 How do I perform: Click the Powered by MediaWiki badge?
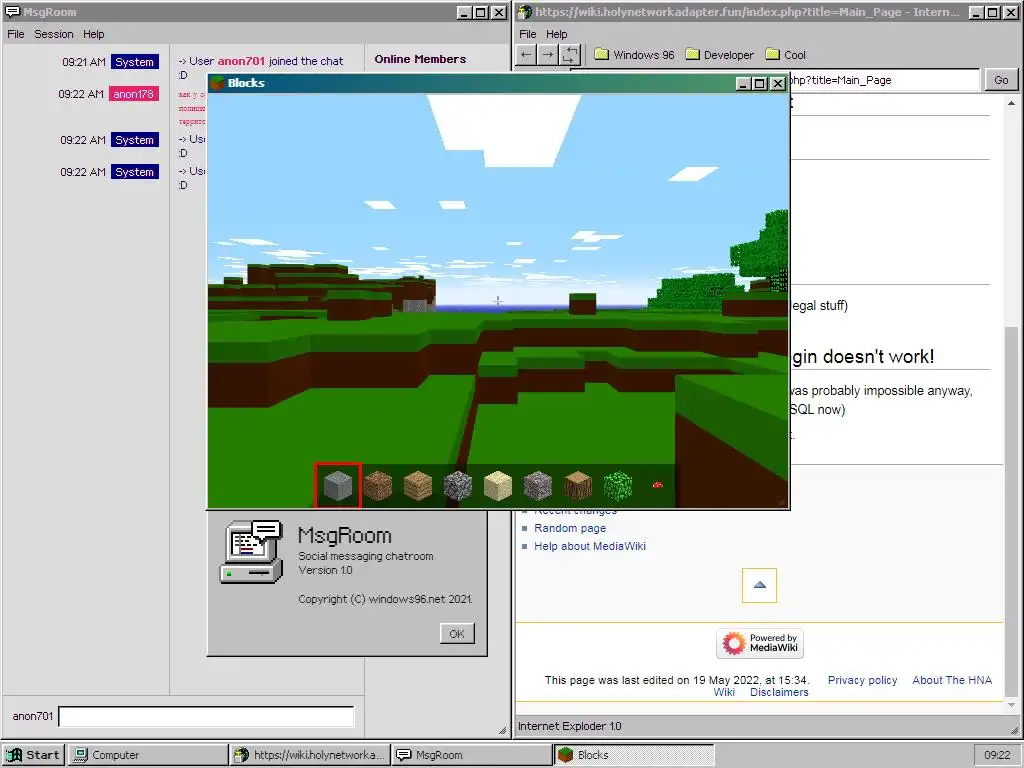point(760,643)
